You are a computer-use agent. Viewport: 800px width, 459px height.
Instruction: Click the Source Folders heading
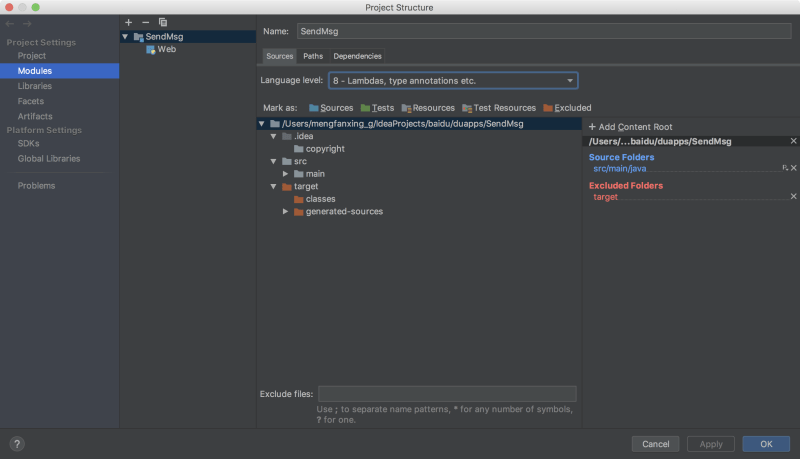coord(621,157)
